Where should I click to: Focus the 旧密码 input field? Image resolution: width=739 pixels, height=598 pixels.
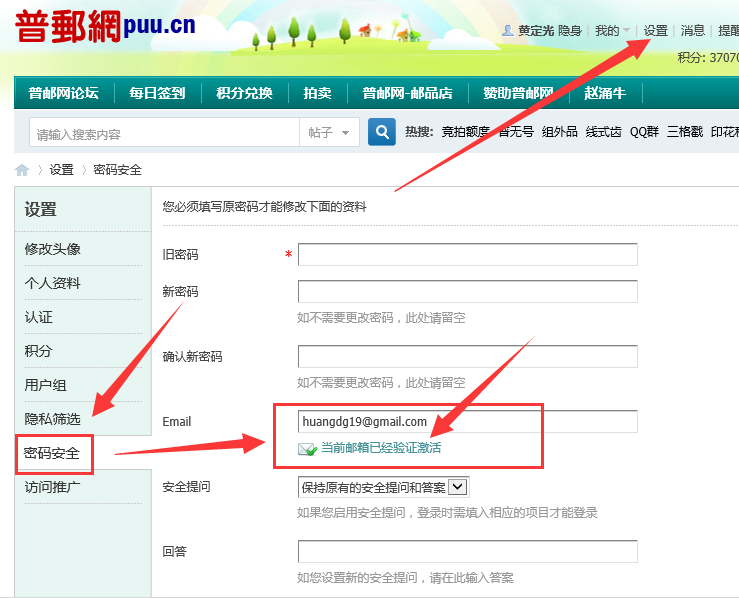click(468, 254)
